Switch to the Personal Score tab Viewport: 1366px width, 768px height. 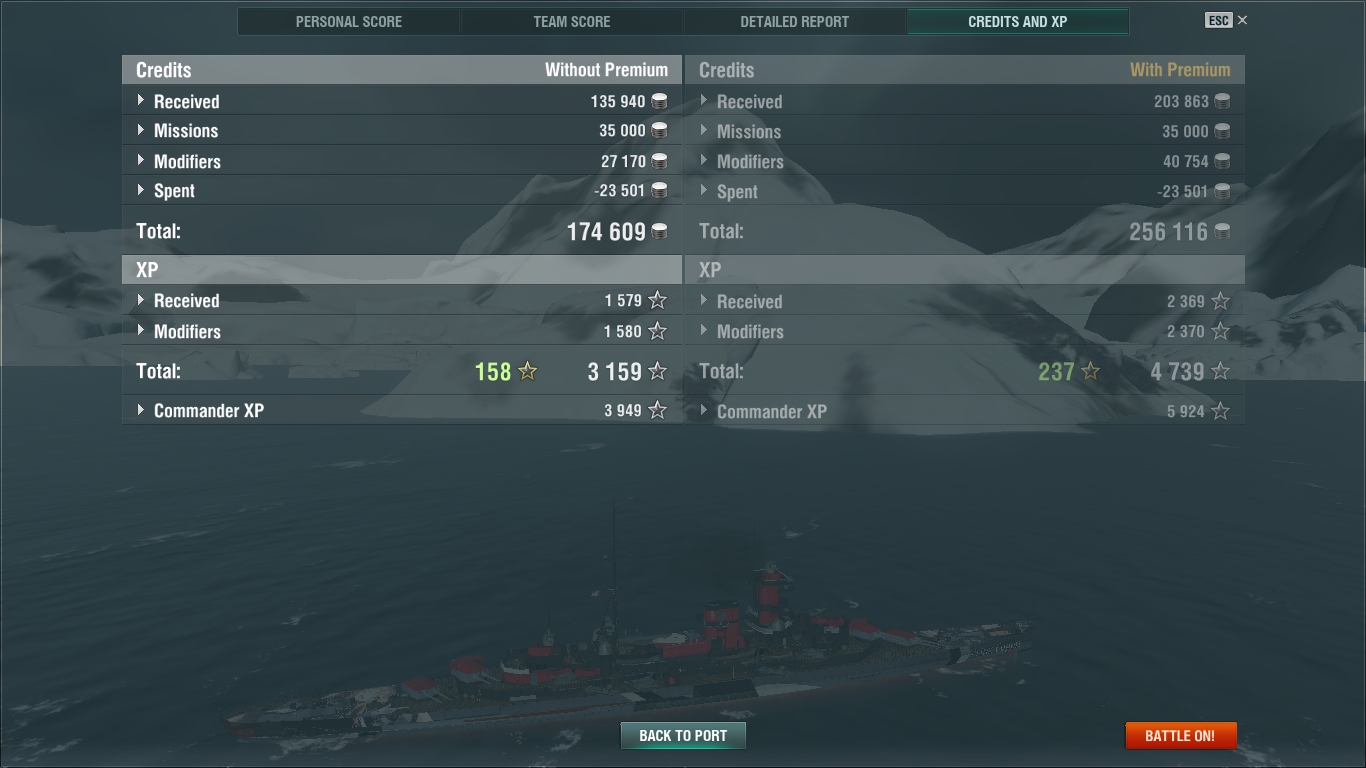tap(349, 21)
